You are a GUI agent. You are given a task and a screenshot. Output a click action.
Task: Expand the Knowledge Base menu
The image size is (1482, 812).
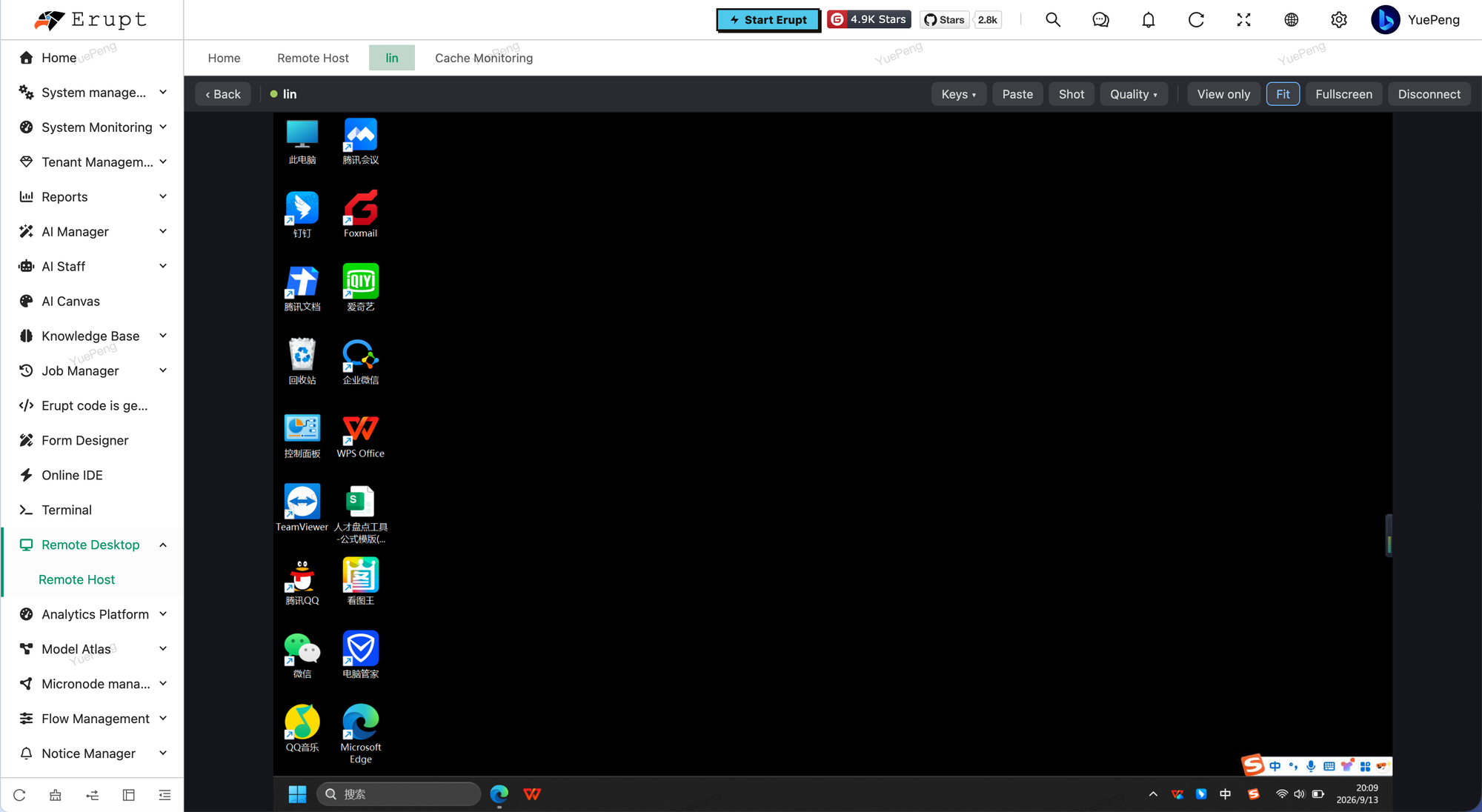click(x=92, y=336)
